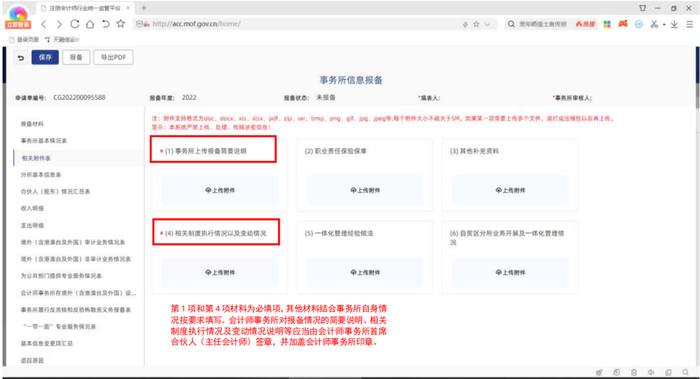Reload the page with refresh icon

coord(75,24)
